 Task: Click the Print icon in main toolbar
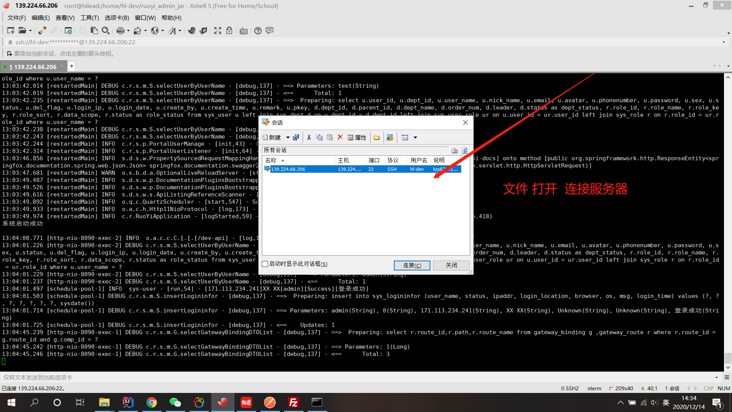(x=120, y=30)
